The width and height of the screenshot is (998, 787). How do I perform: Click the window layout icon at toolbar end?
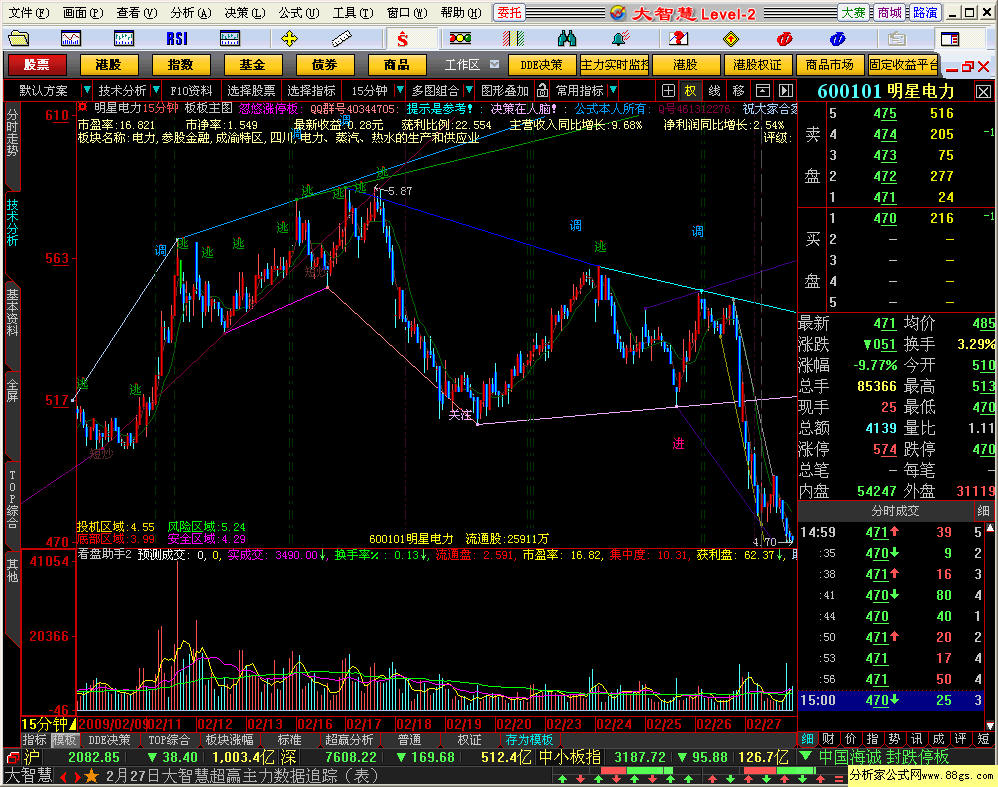click(x=950, y=39)
